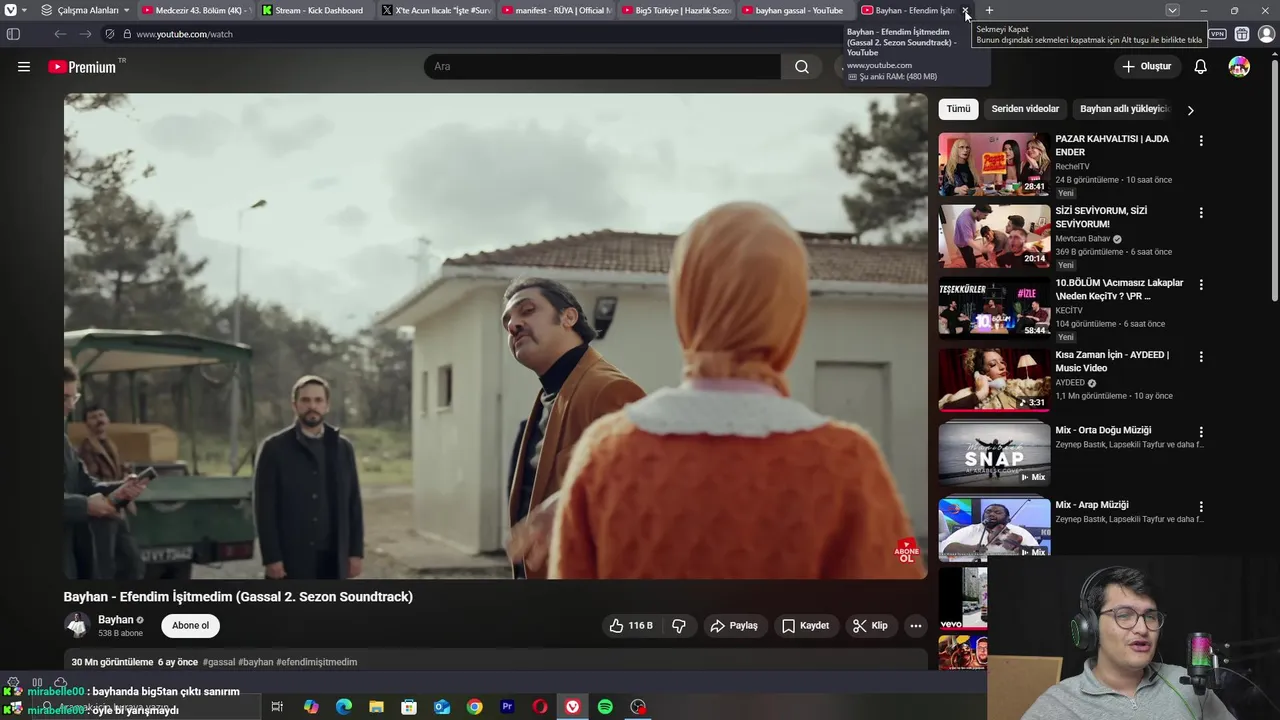
Task: Open options for PAZAR KAHVALTISI video
Action: (1201, 141)
